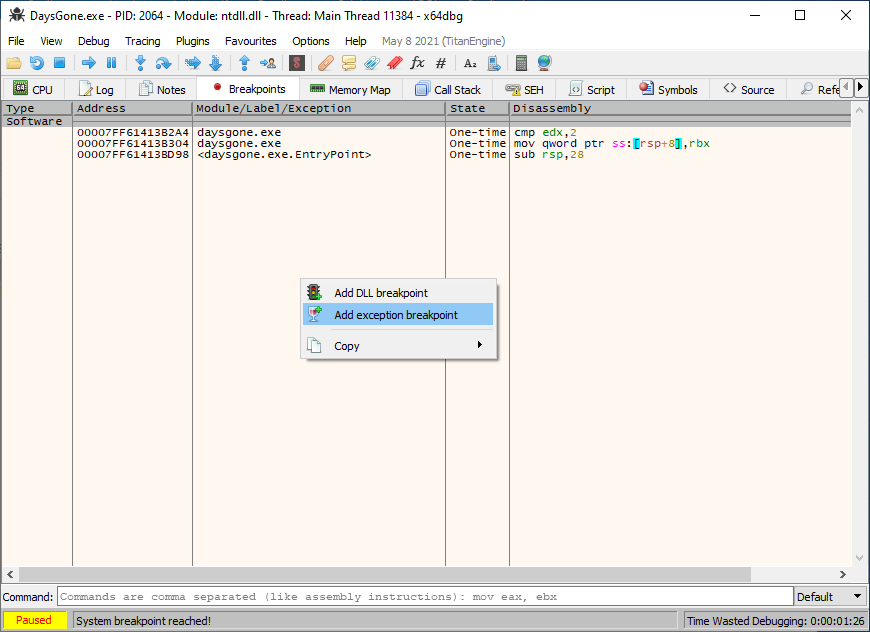870x632 pixels.
Task: Open Scylla with the red S icon
Action: click(x=295, y=62)
